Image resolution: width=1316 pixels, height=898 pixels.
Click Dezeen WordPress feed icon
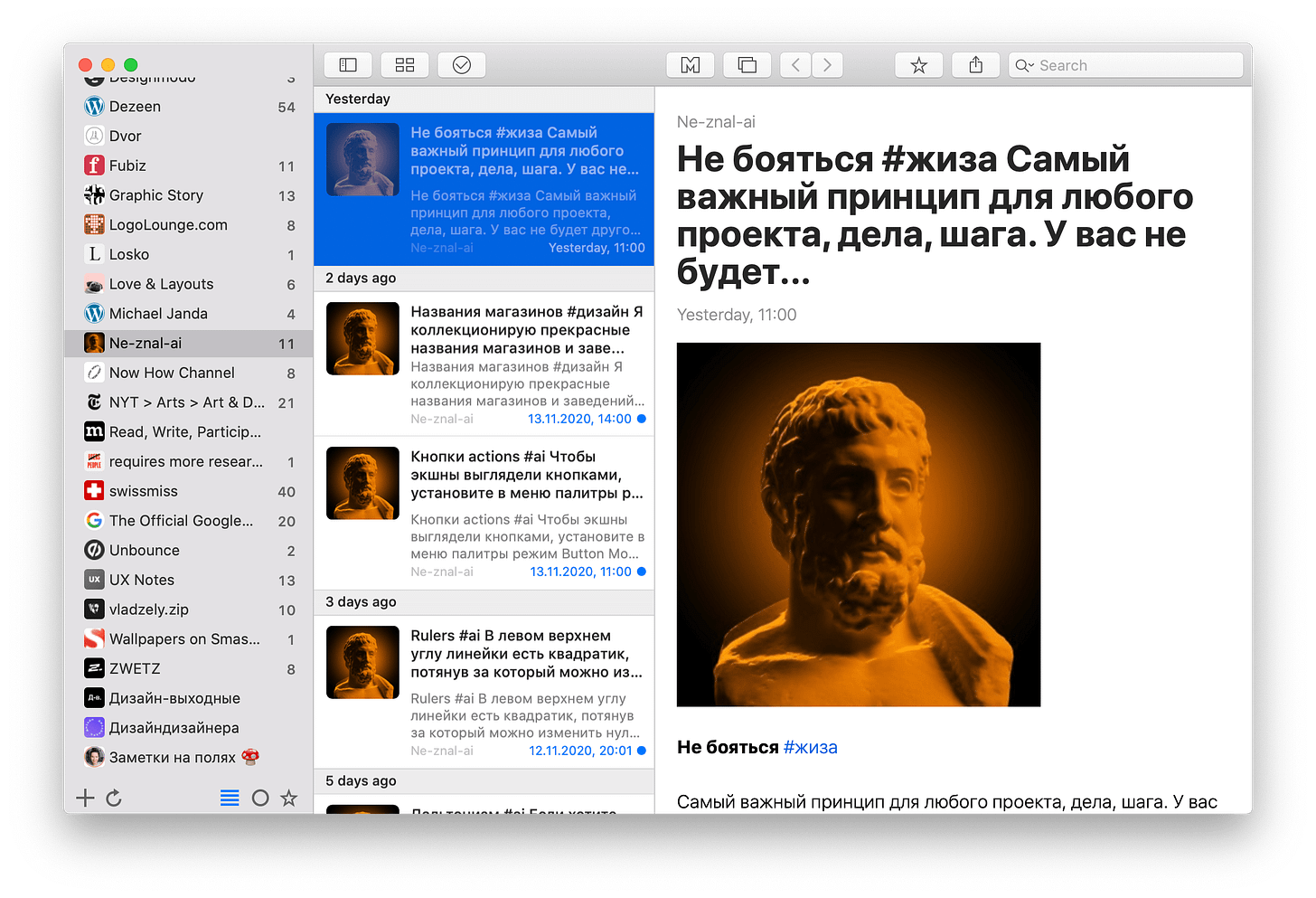94,107
